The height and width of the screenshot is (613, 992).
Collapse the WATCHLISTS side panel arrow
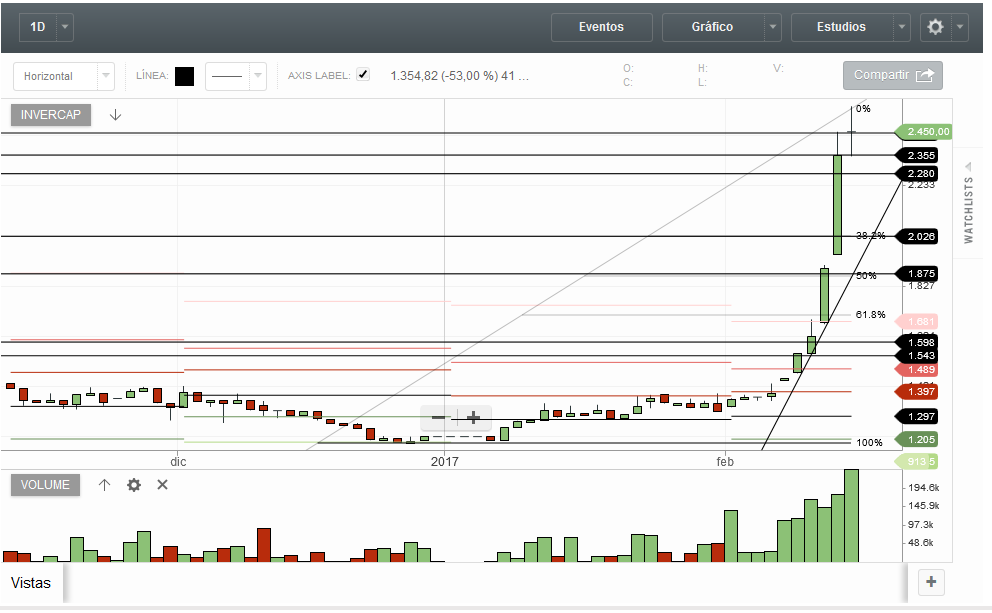click(968, 167)
